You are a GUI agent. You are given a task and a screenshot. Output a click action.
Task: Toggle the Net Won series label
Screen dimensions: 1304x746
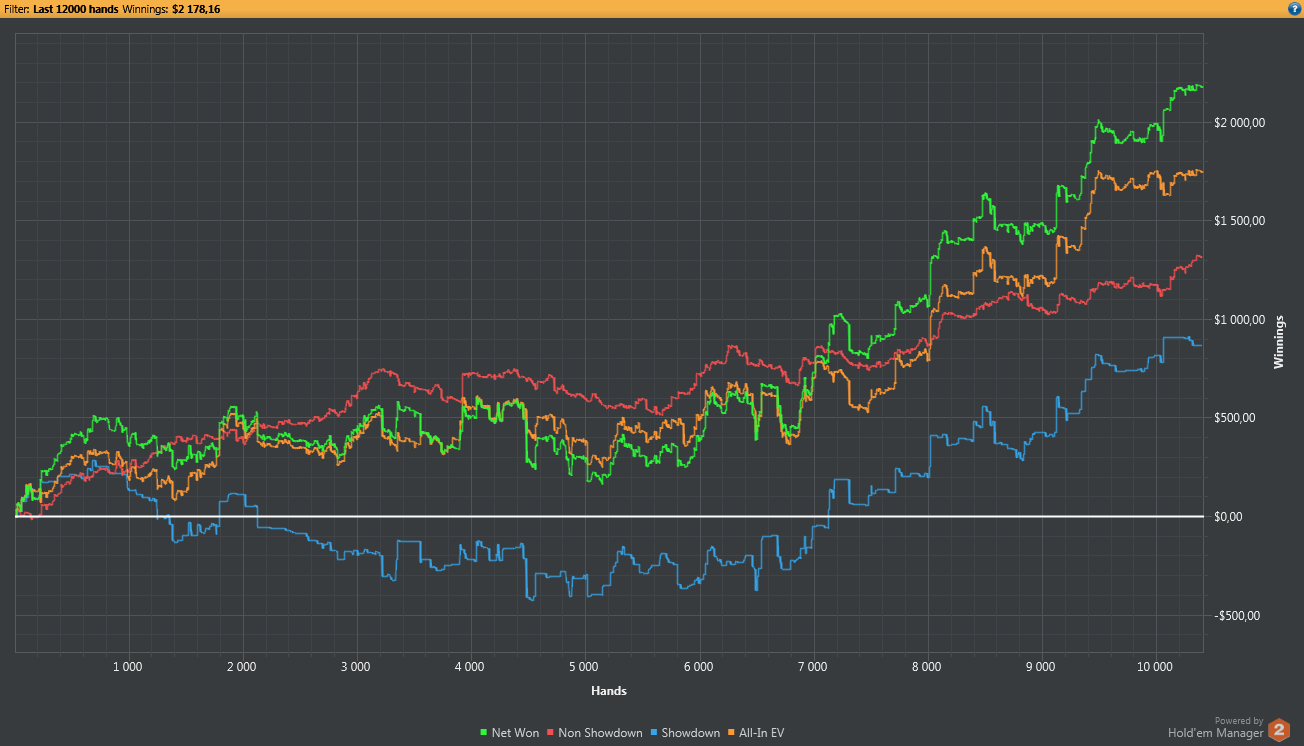(x=515, y=733)
